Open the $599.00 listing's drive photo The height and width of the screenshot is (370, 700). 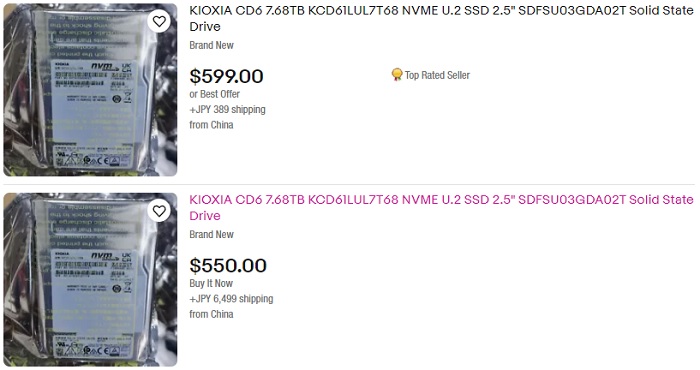90,90
